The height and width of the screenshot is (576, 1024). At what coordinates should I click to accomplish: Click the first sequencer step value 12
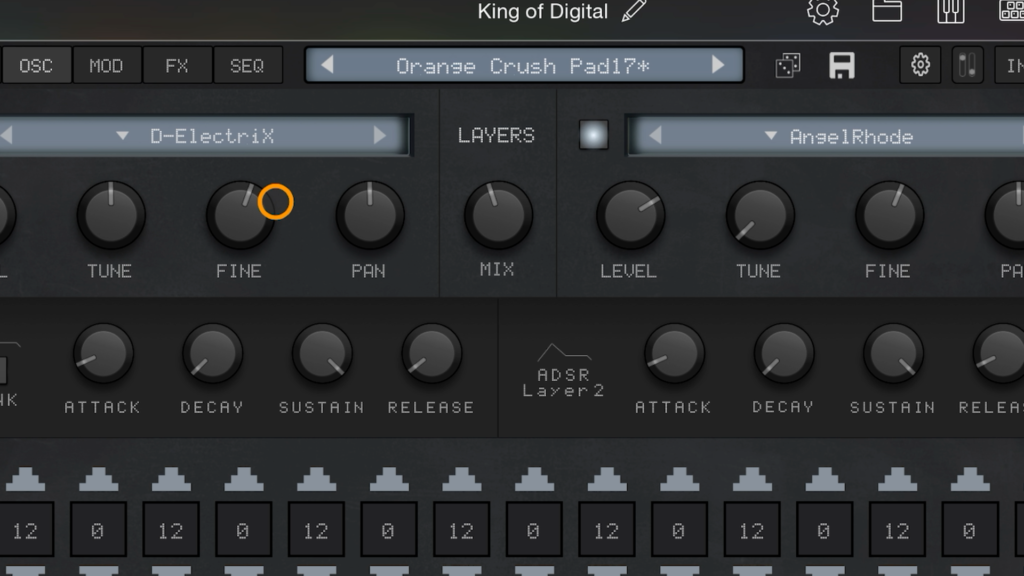tap(25, 531)
